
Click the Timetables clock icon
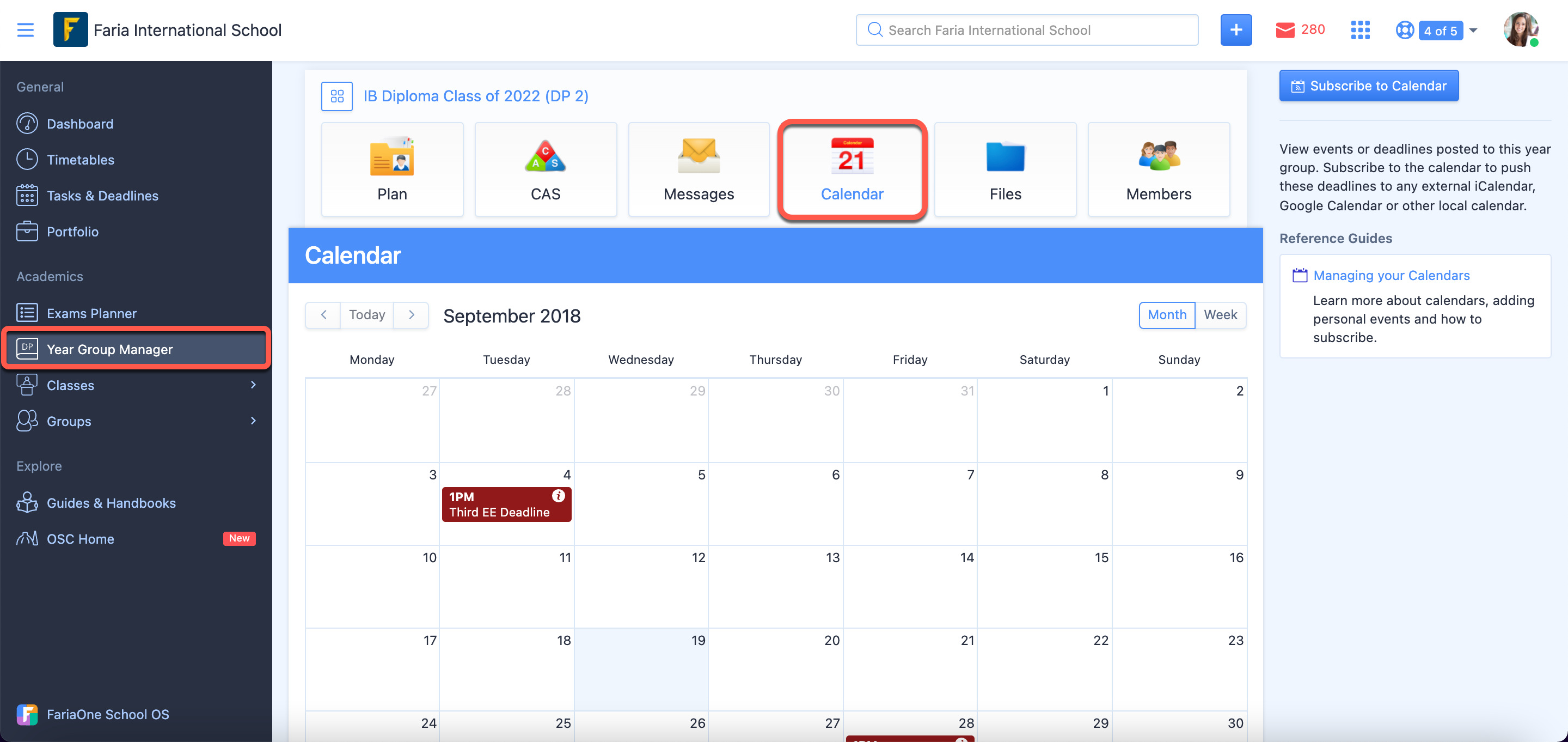point(27,159)
